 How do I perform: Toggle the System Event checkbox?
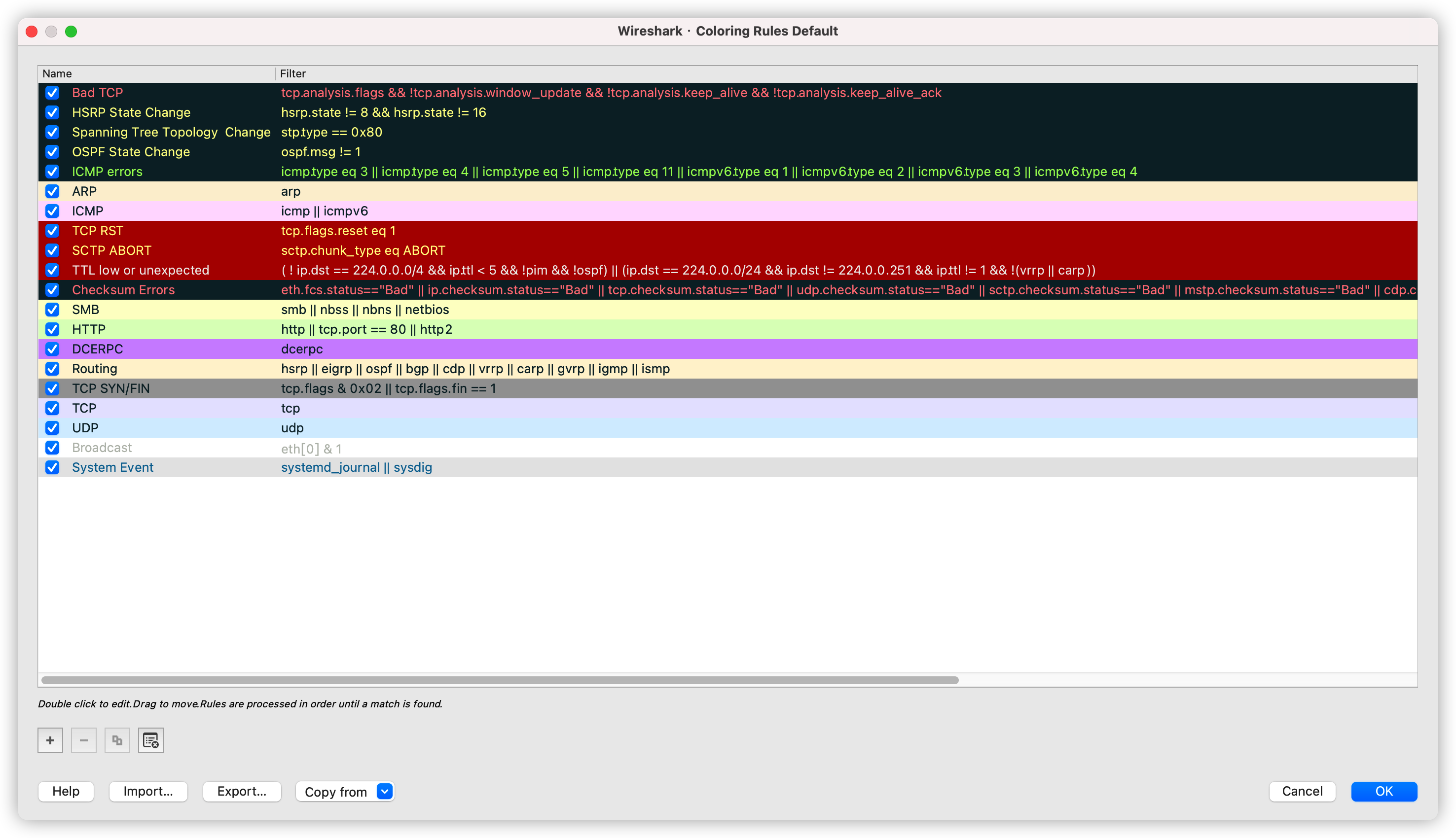[52, 467]
